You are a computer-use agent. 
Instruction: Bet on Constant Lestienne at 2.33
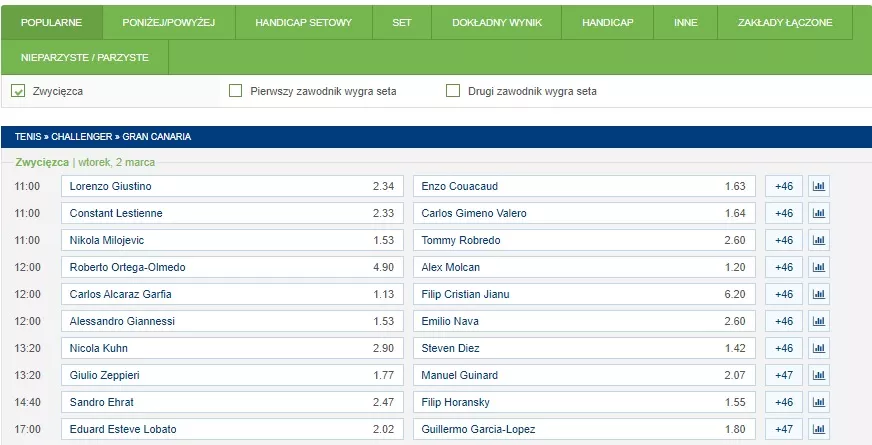(x=232, y=213)
